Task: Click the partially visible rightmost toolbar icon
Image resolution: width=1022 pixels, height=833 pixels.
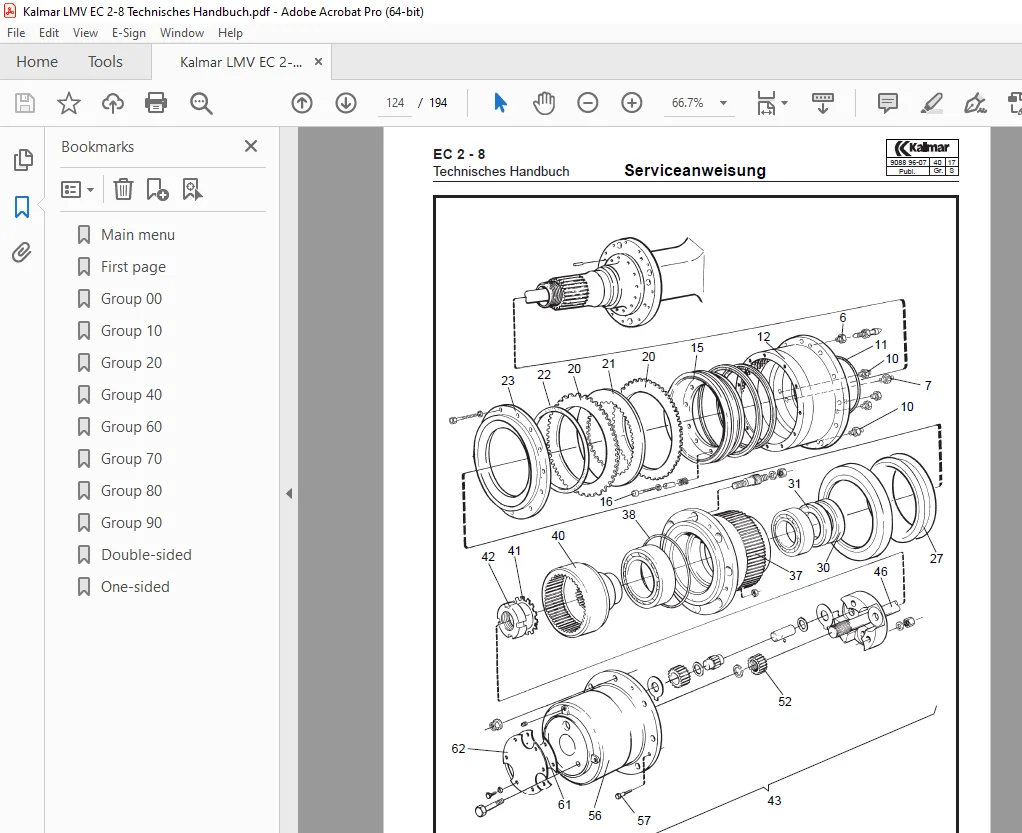Action: click(x=1015, y=103)
